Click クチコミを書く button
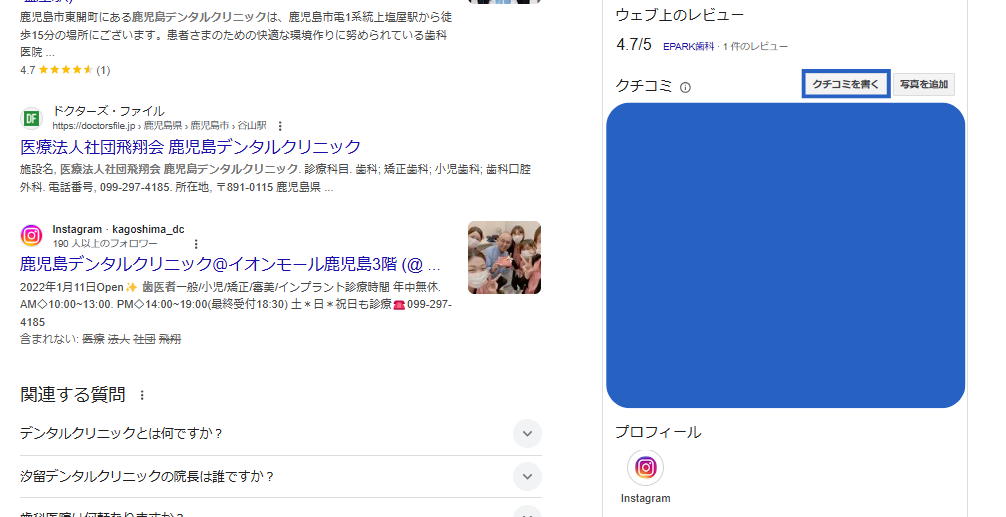 click(x=846, y=84)
